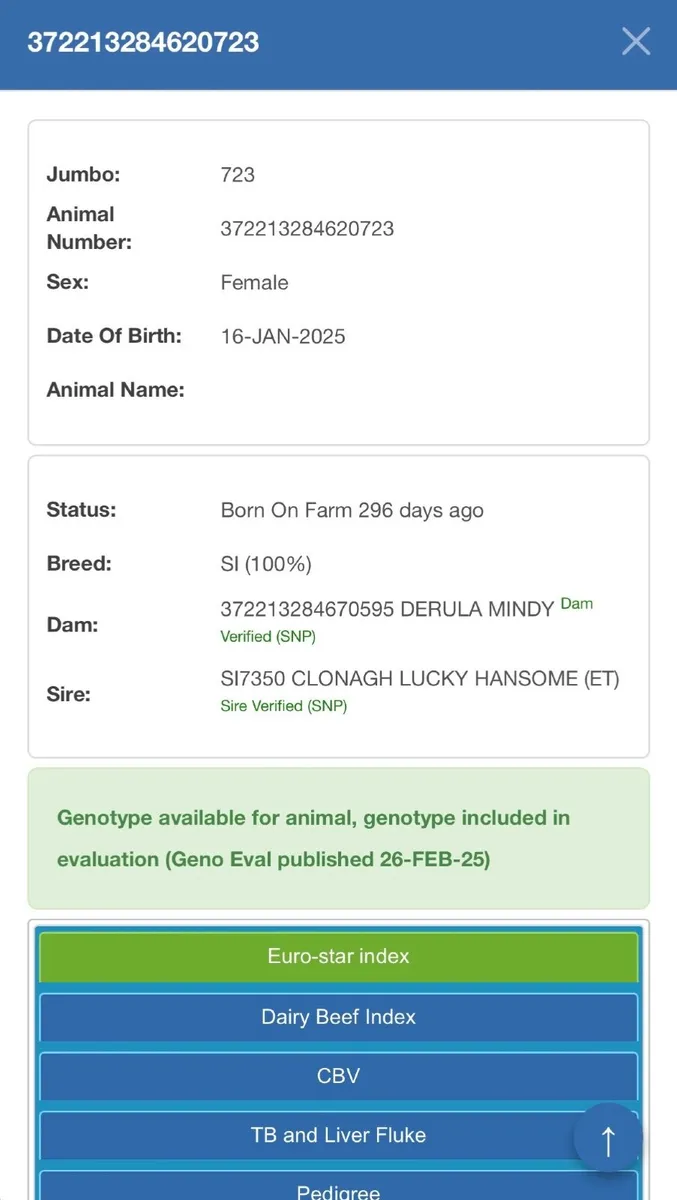Click the Dam Verified (SNP) label
The image size is (677, 1200).
(x=268, y=636)
